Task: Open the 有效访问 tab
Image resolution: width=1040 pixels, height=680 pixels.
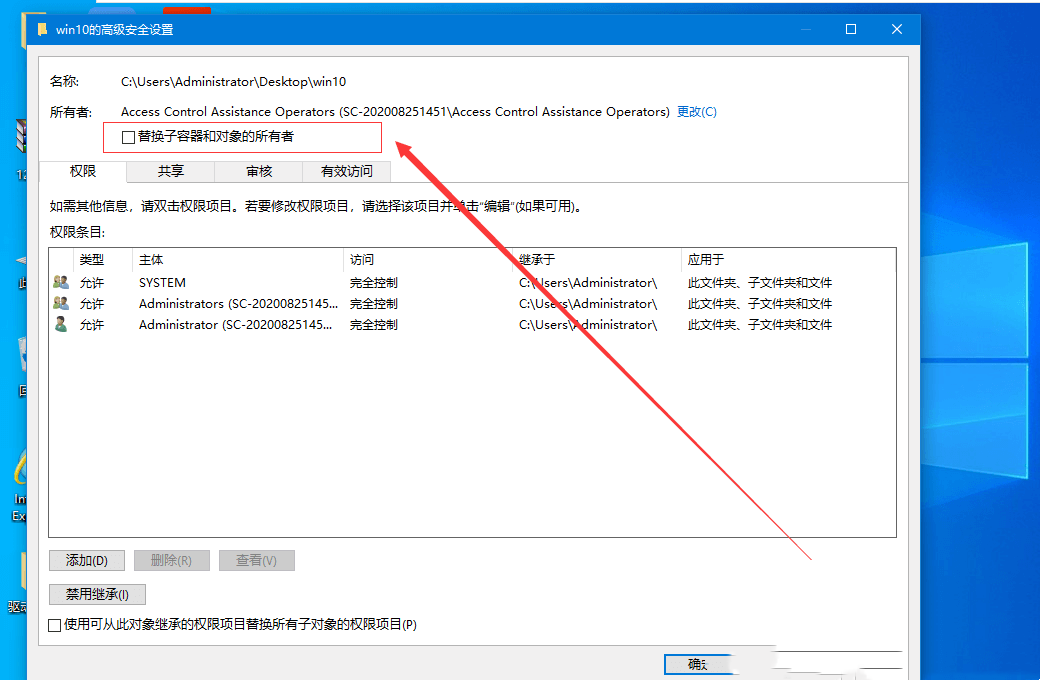Action: (345, 171)
